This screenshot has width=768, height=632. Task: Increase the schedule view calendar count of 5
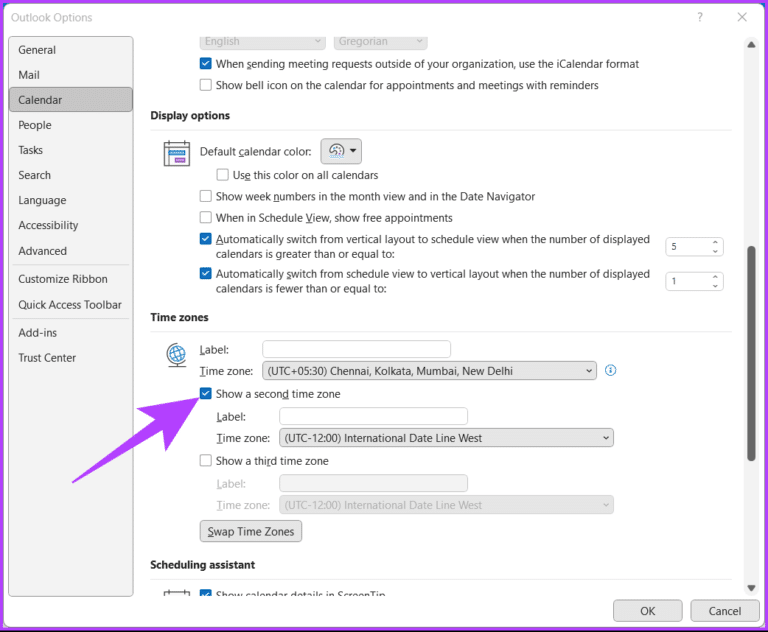tap(715, 243)
